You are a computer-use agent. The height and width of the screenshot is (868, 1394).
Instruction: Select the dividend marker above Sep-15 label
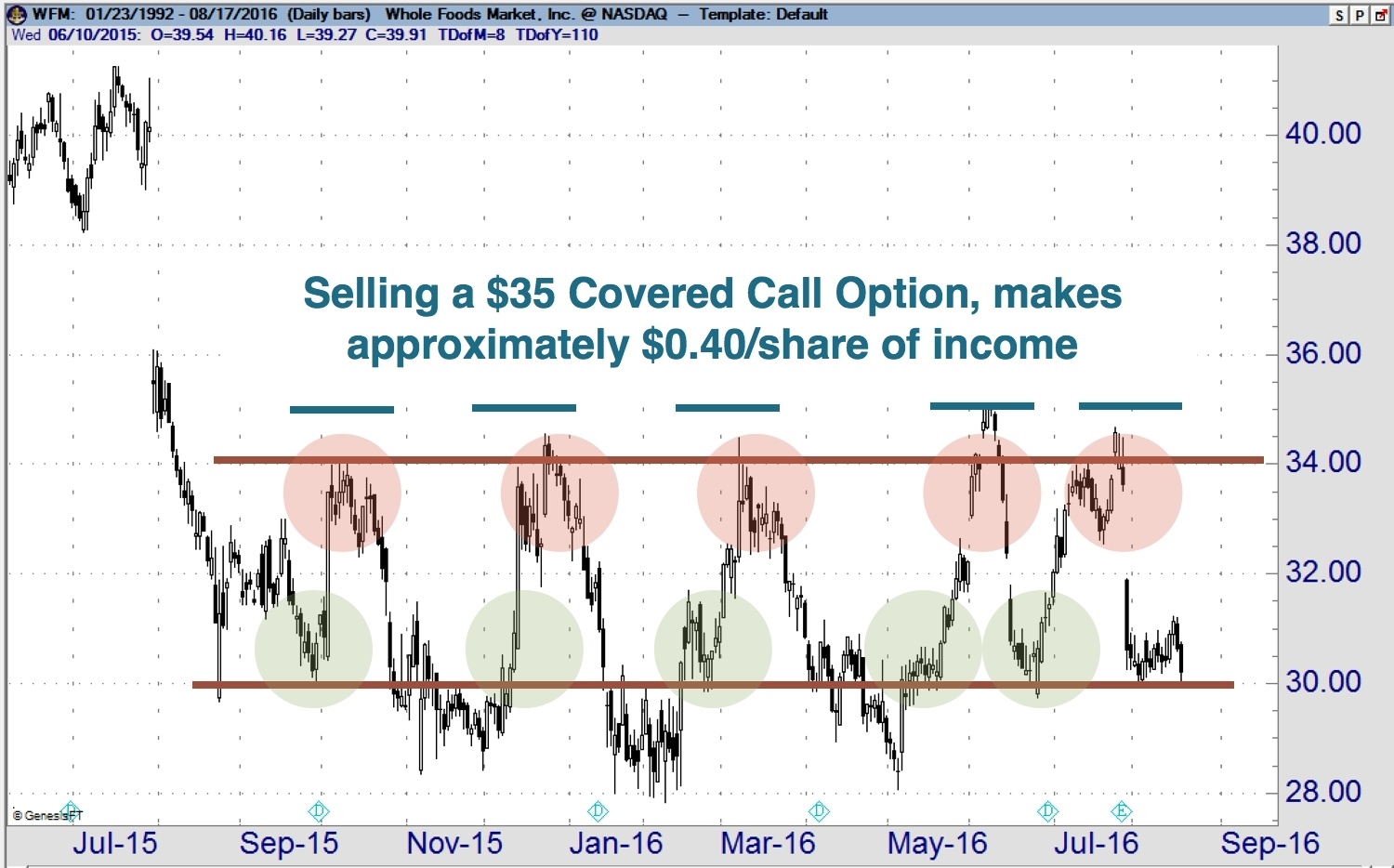319,811
